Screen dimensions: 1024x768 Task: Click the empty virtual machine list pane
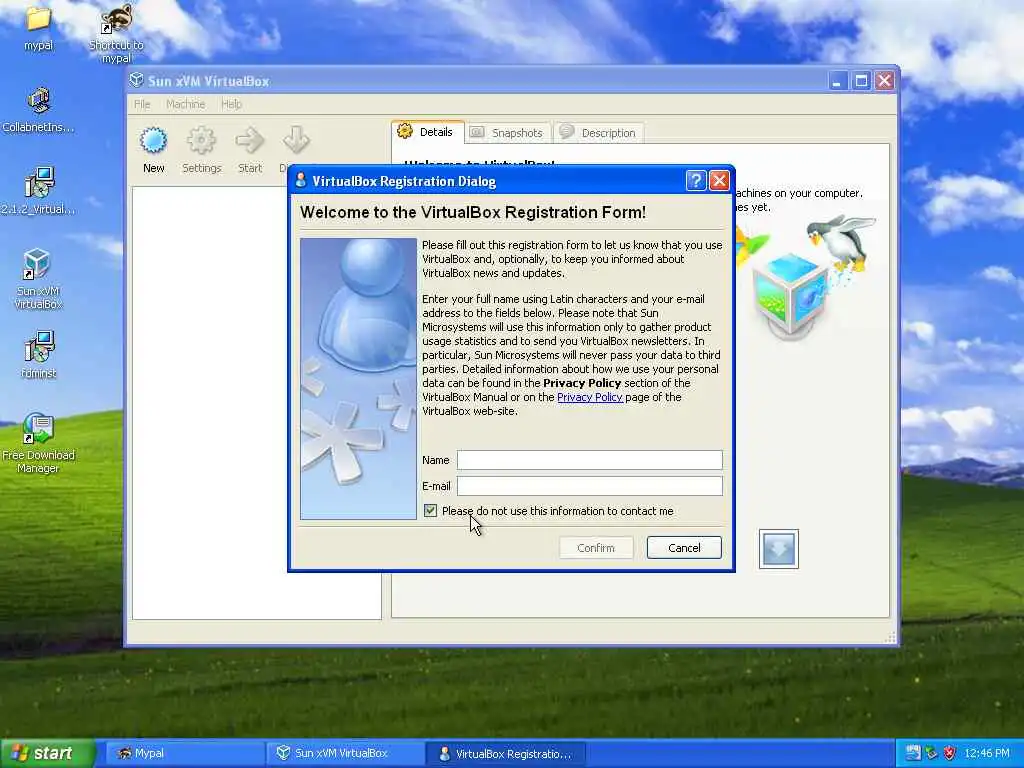tap(257, 402)
